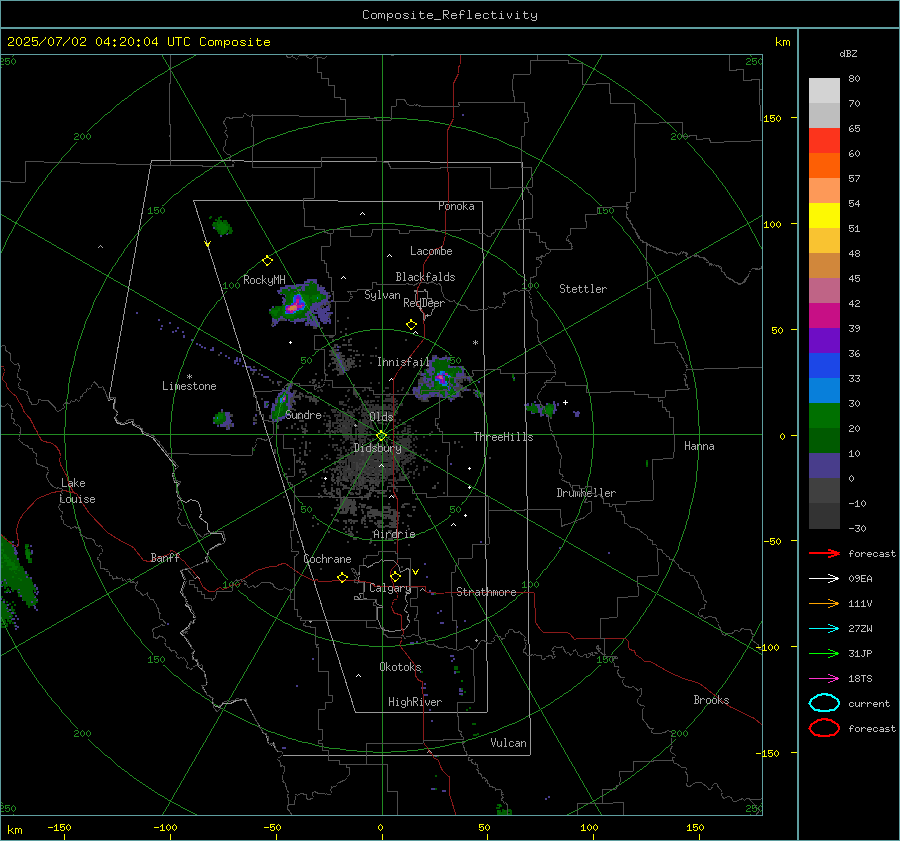Click the light gray 70-80 dBZ swatch
This screenshot has height=841, width=900.
[824, 91]
